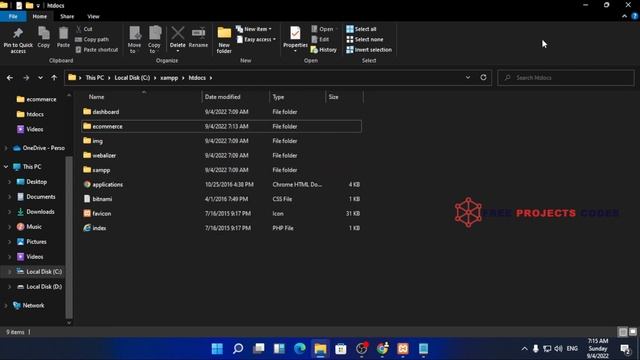Viewport: 640px width, 360px height.
Task: Open the Windows Start button
Action: [218, 349]
